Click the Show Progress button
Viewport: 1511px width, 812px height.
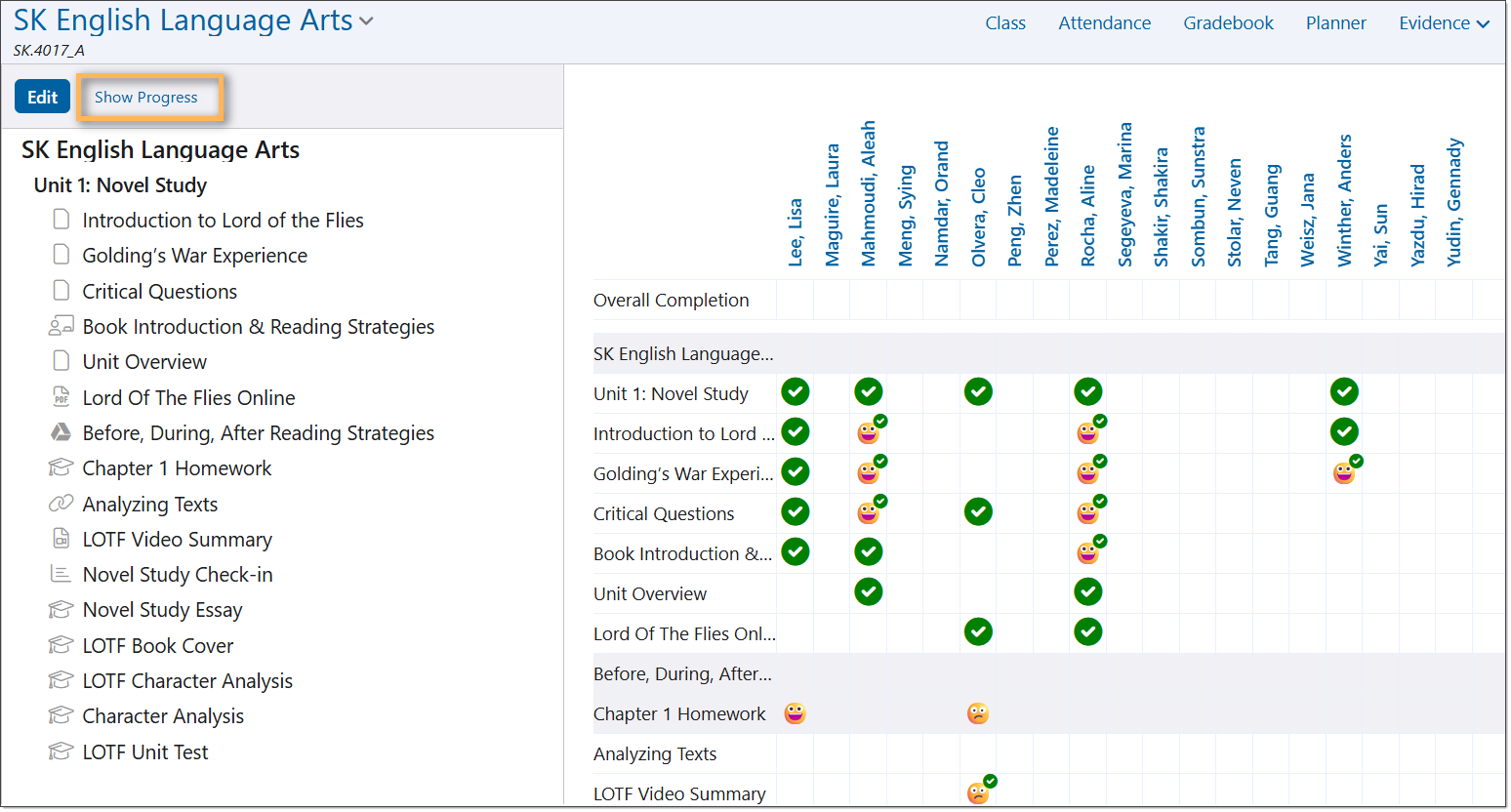(x=146, y=97)
